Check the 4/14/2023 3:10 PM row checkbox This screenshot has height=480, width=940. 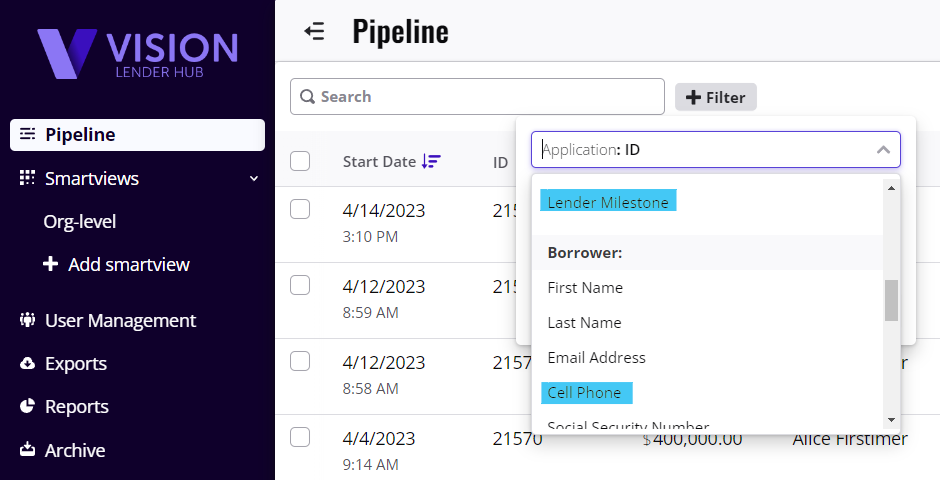[300, 209]
